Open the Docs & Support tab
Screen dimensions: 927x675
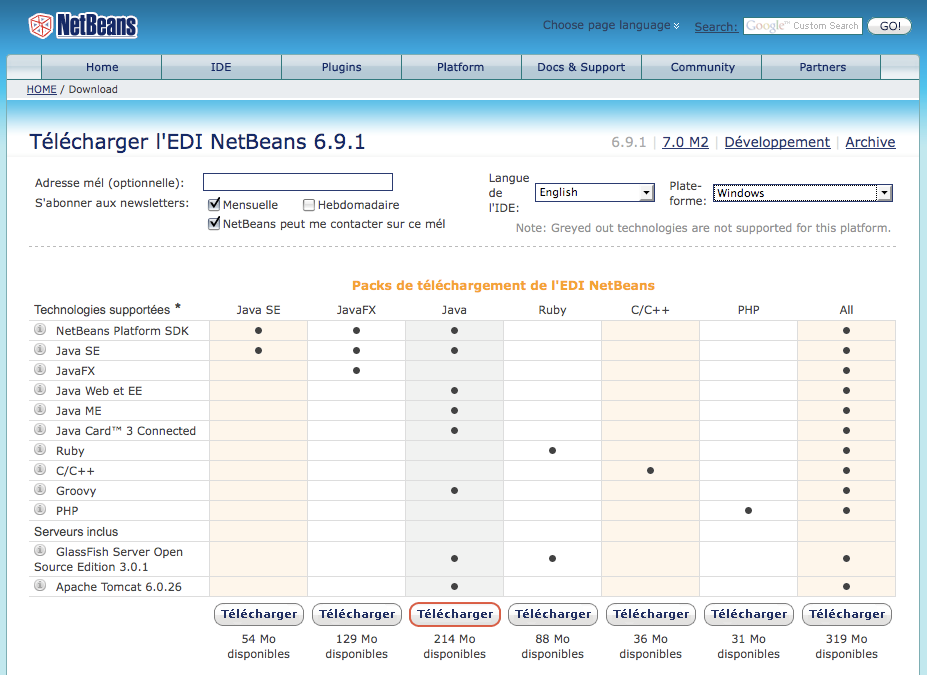(581, 67)
